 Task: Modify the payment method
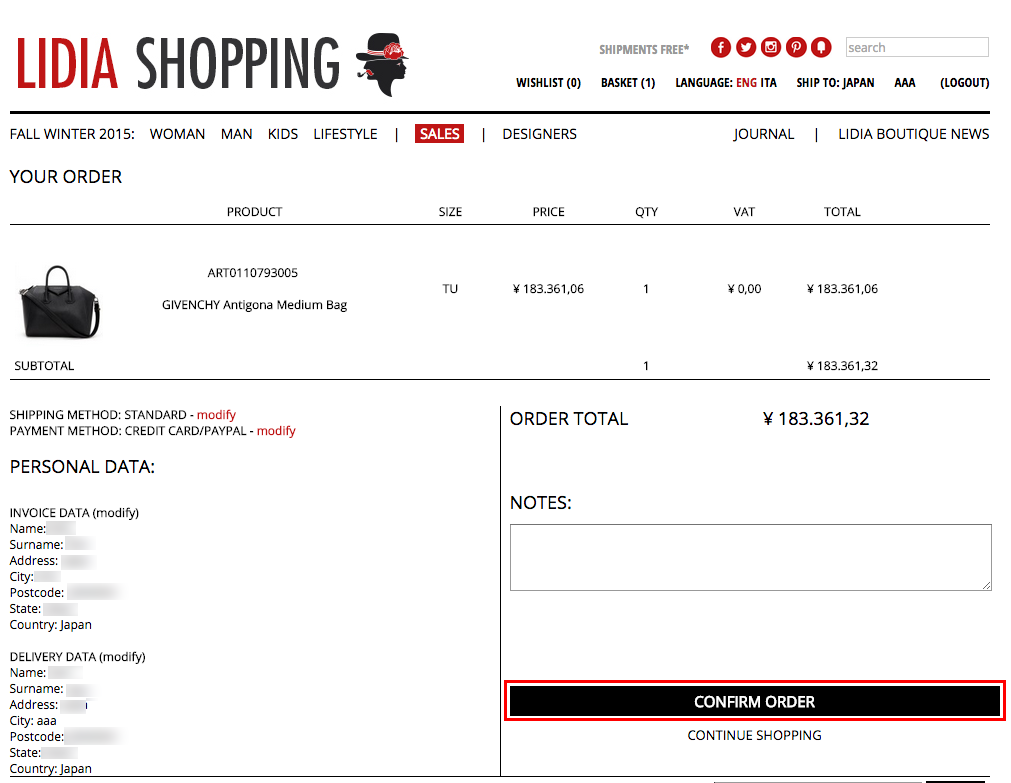tap(276, 431)
